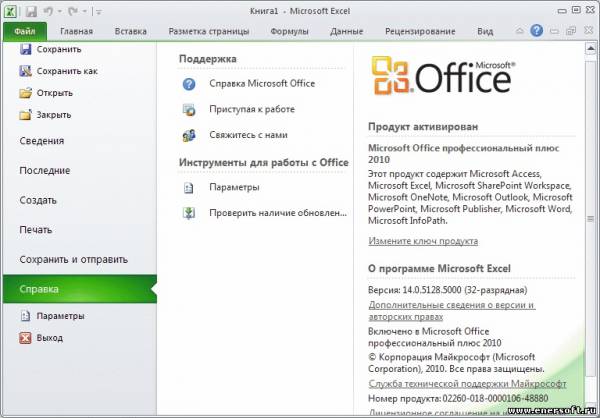
Task: Click the Microsoft Office logo
Action: [443, 76]
